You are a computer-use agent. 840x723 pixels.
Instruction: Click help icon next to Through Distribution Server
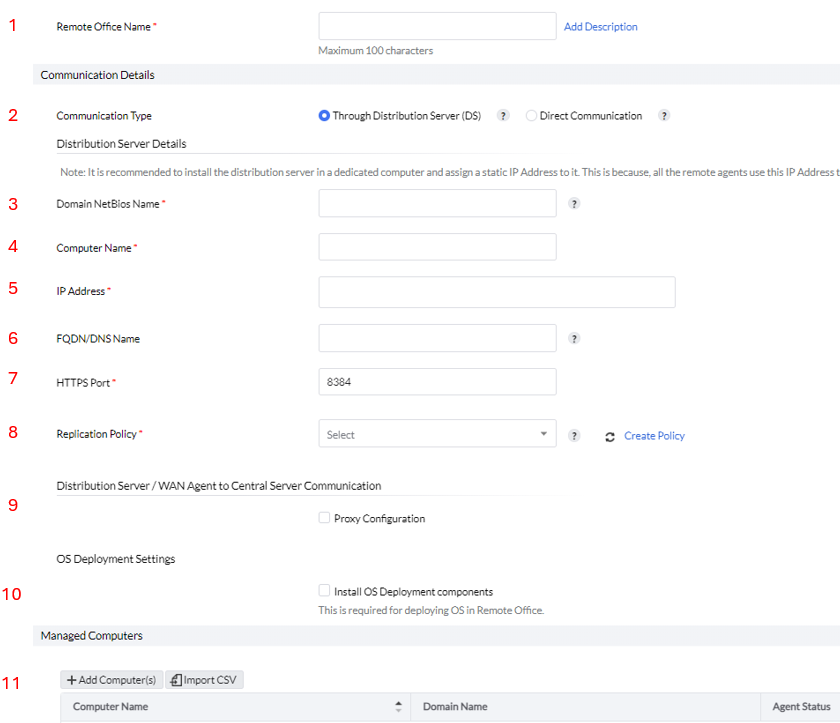[504, 116]
